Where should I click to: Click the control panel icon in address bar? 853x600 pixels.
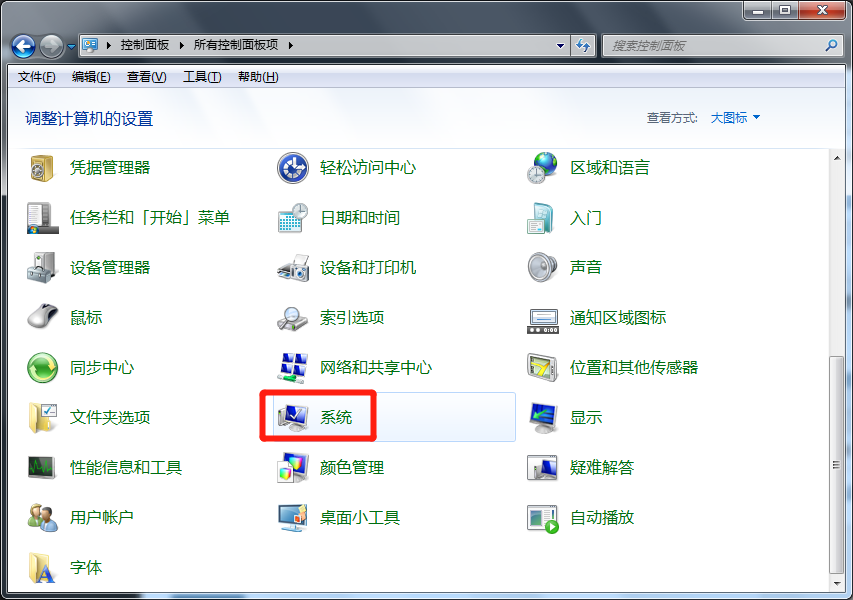pyautogui.click(x=90, y=45)
